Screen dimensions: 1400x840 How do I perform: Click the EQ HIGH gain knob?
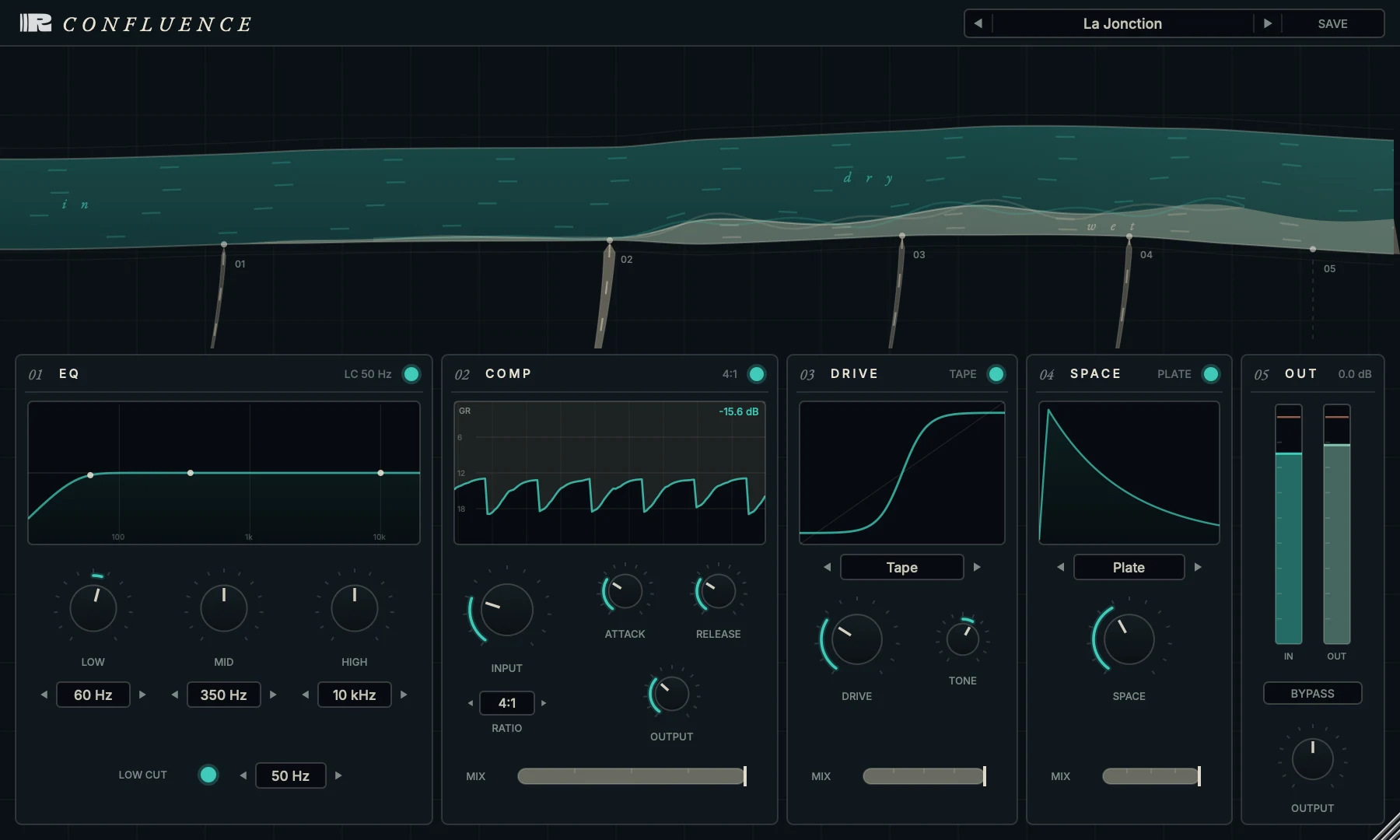354,607
